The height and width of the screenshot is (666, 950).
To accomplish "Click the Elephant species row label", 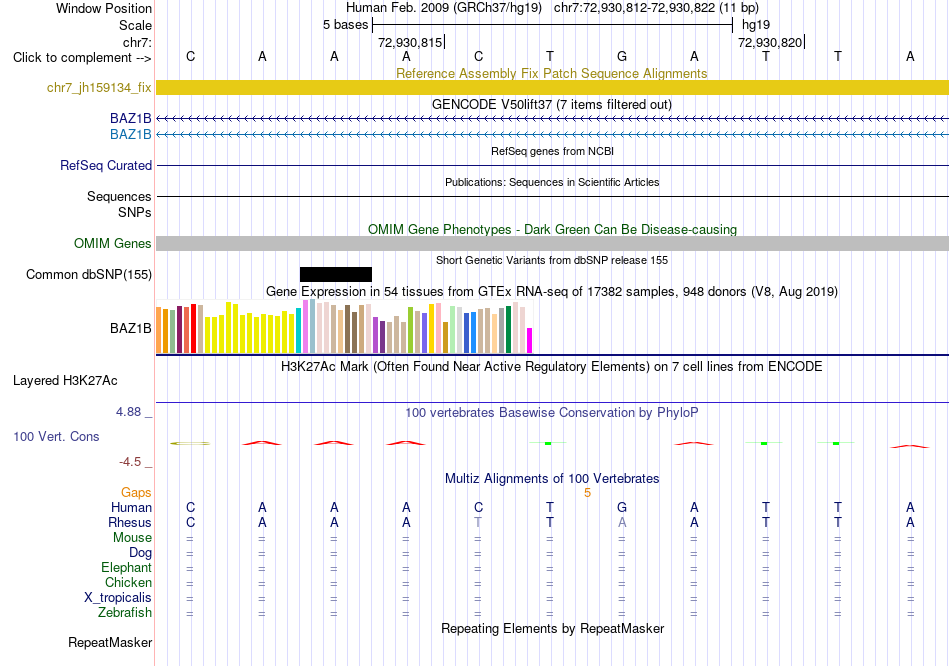I will pos(127,567).
